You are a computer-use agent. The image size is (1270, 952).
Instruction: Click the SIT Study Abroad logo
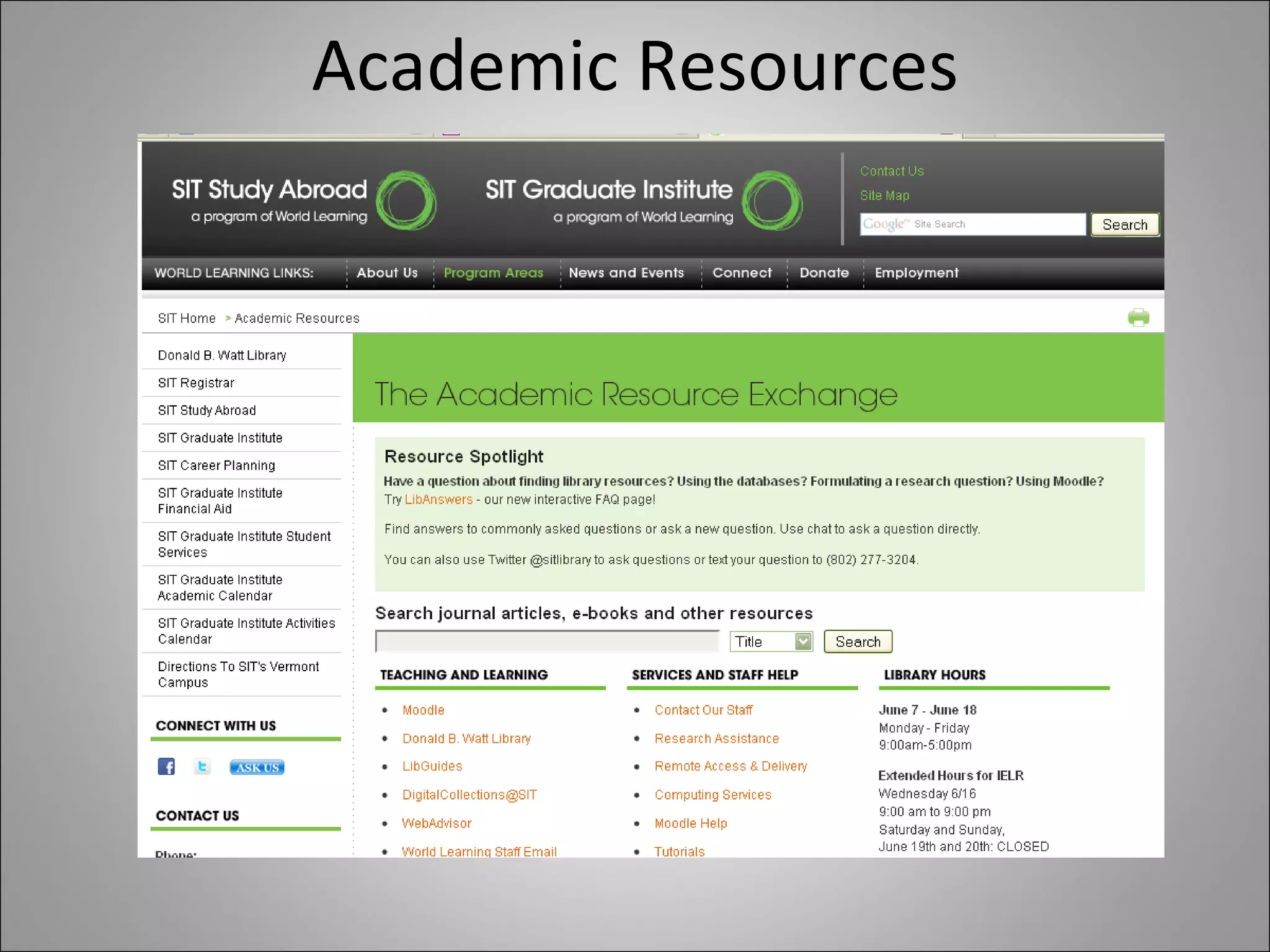[303, 200]
